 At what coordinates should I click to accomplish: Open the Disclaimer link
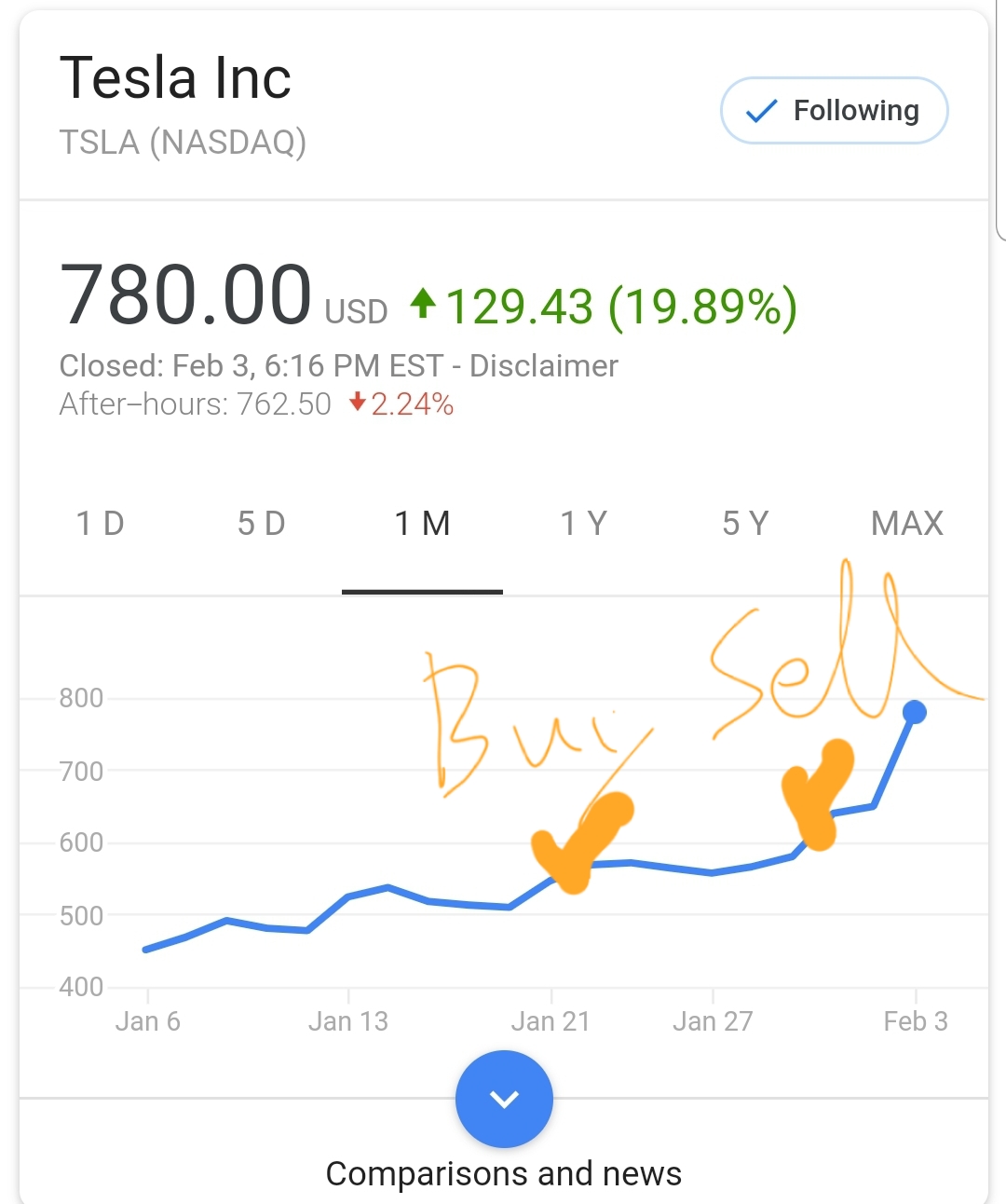[544, 366]
